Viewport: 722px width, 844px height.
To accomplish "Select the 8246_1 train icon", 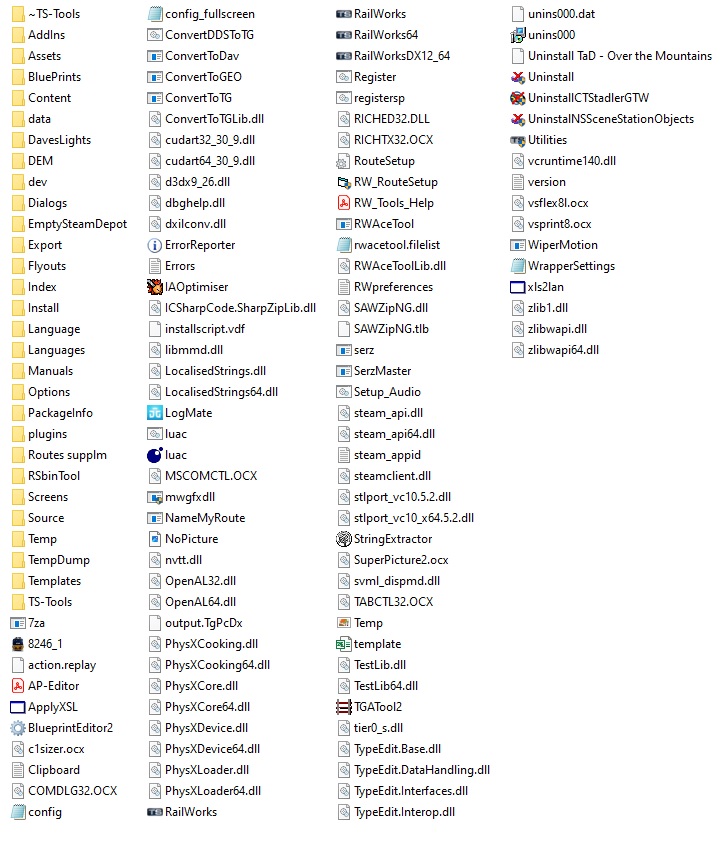I will tap(18, 644).
